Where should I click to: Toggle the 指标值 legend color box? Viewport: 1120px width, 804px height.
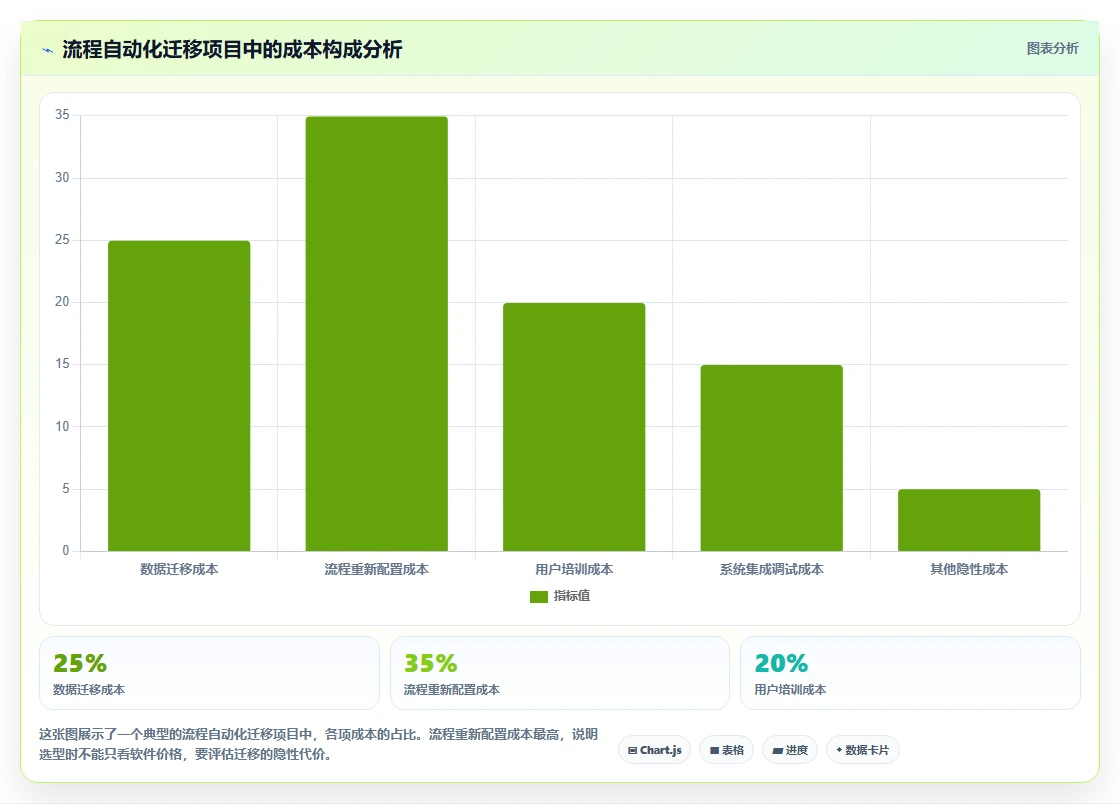point(539,596)
